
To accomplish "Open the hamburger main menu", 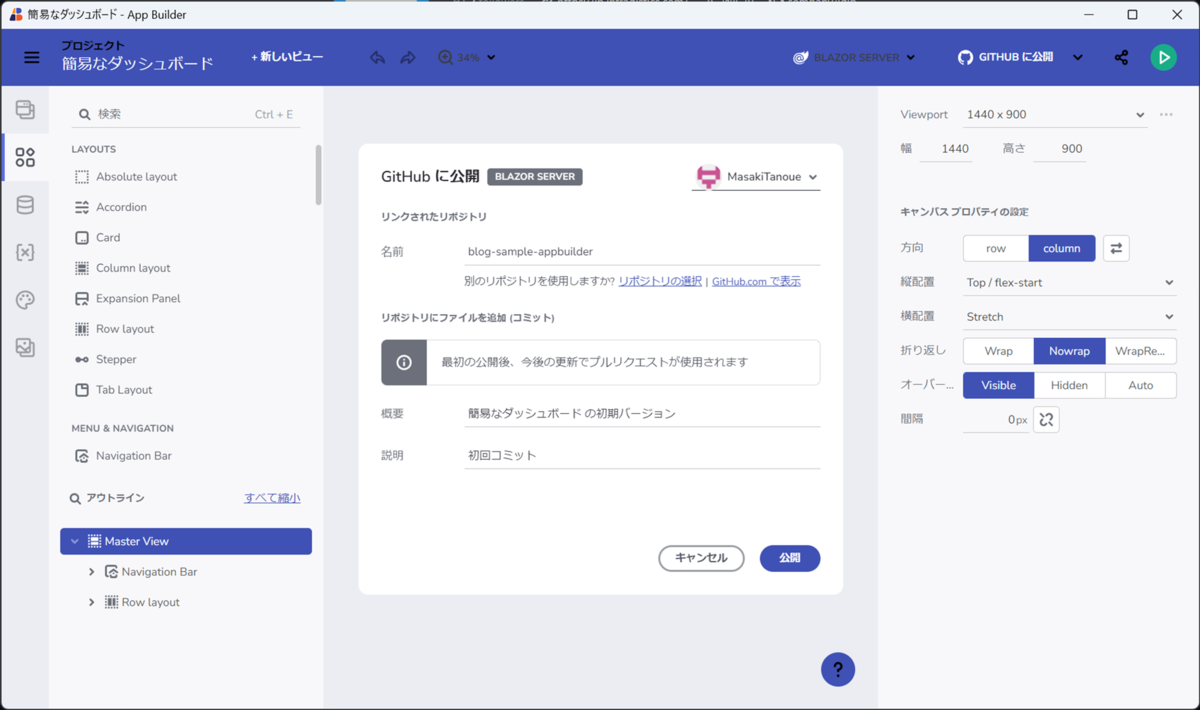I will coord(32,58).
